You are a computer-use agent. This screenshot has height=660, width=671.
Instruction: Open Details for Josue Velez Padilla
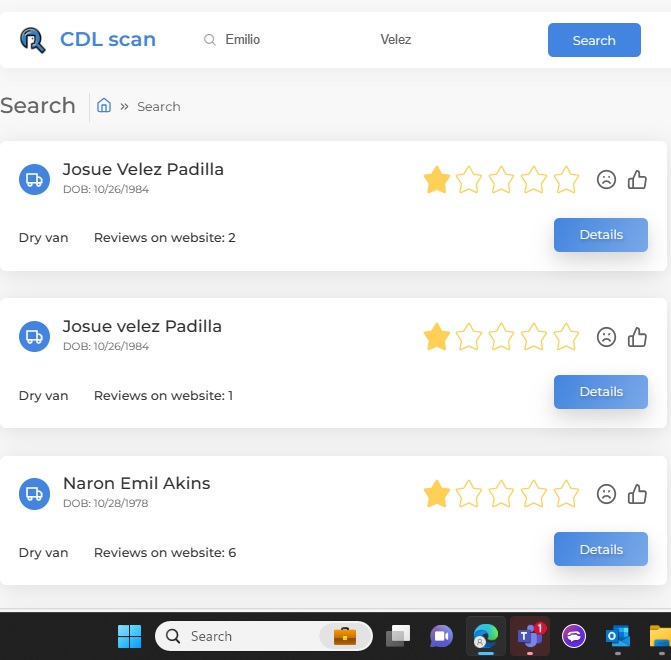pyautogui.click(x=601, y=235)
